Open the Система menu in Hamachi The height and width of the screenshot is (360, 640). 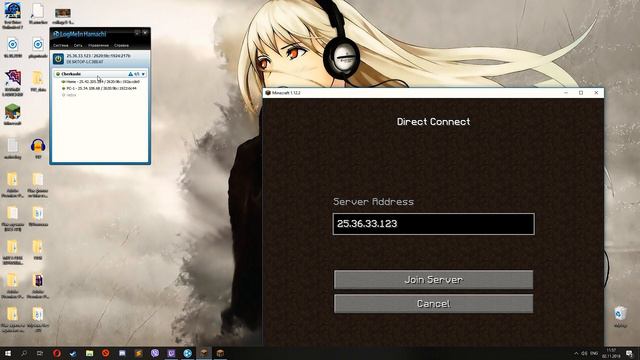pyautogui.click(x=60, y=45)
